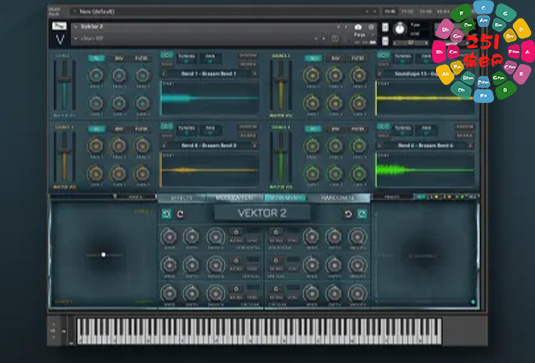Click the Source 3 Tuning field

point(186,130)
